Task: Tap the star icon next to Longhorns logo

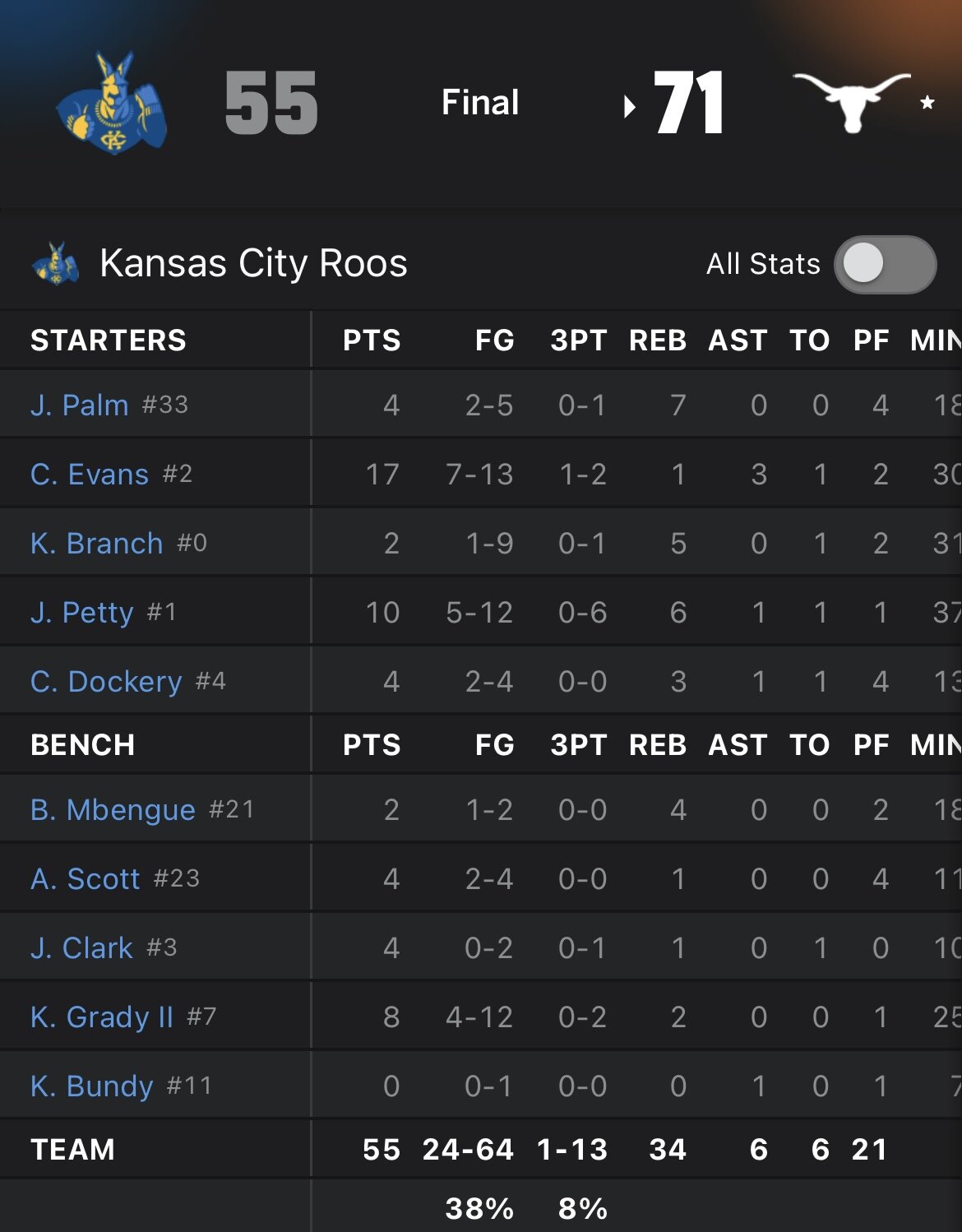Action: point(927,103)
